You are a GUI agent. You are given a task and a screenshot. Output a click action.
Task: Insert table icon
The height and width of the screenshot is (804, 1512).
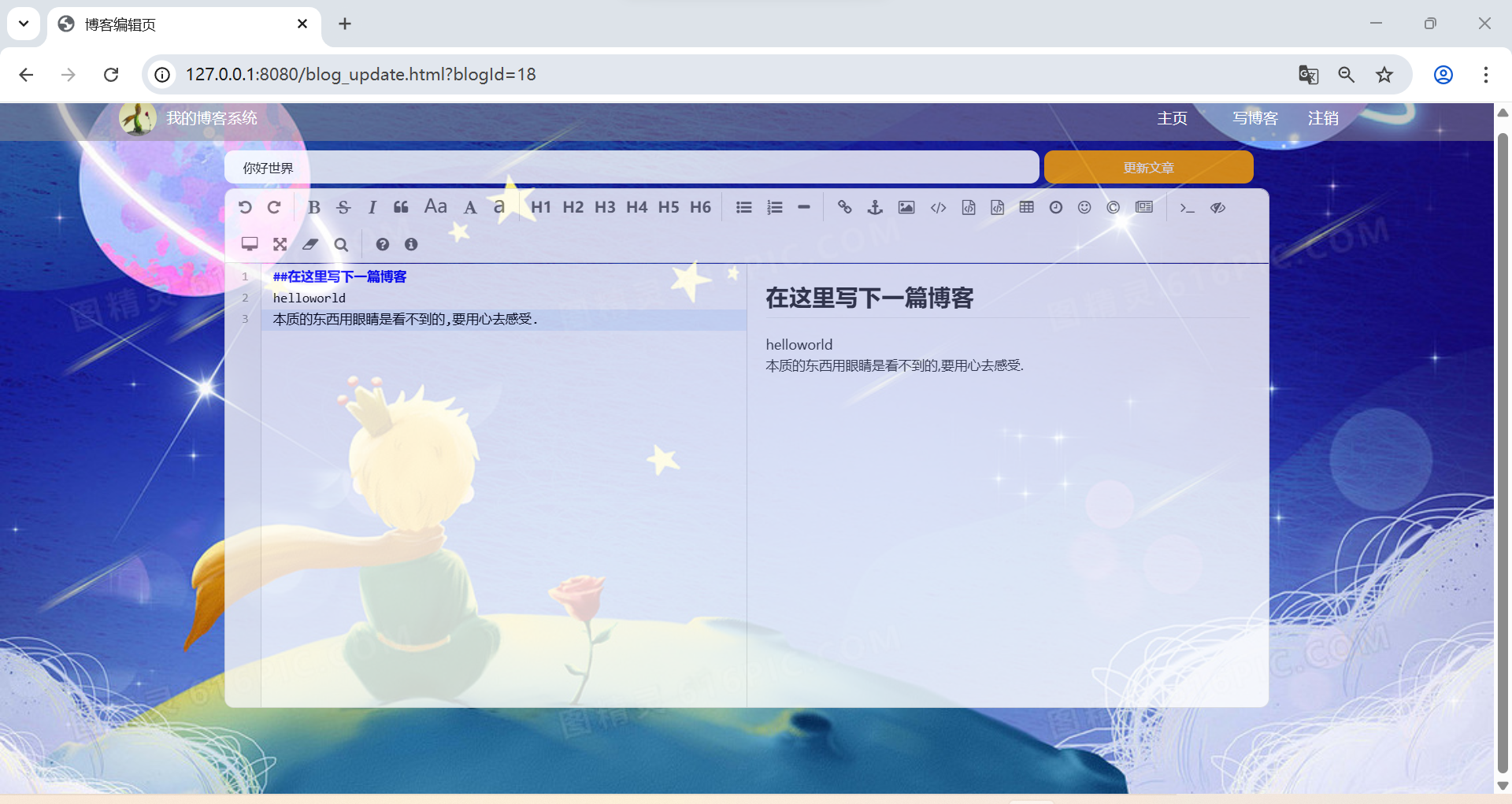1027,207
